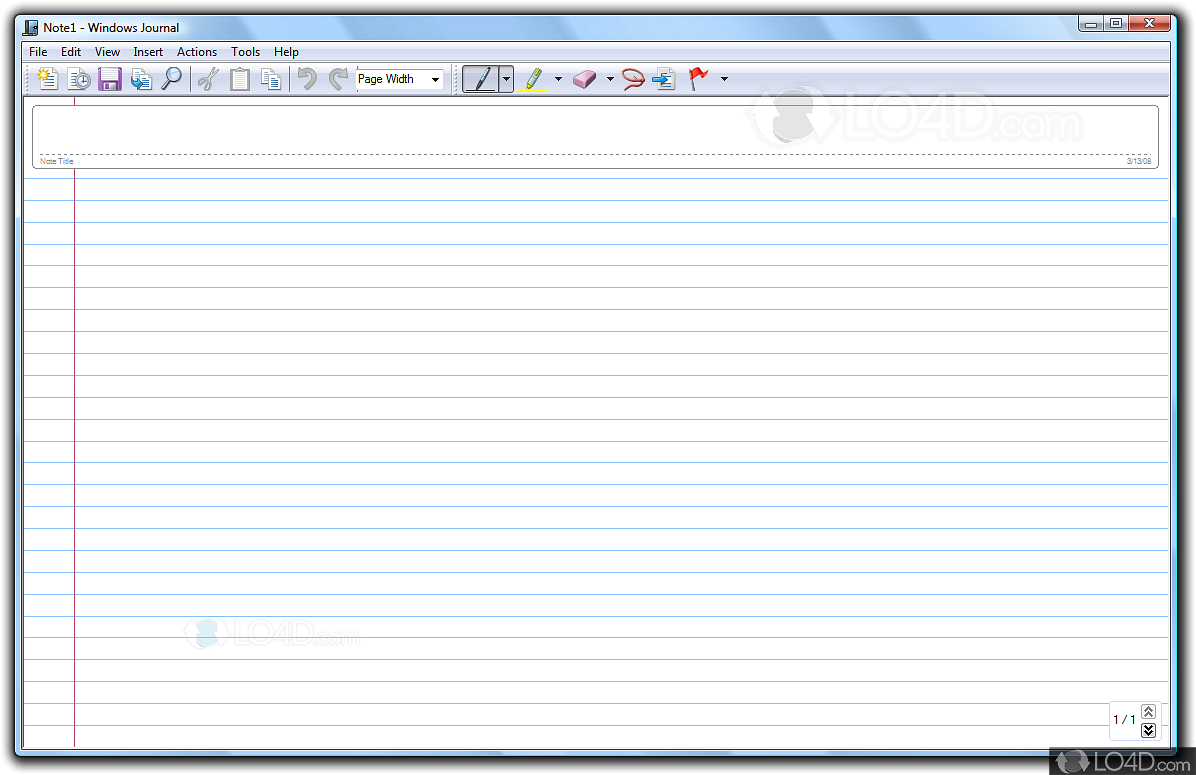Open the Flag options dropdown arrow
Screen dimensions: 1196x775
pyautogui.click(x=724, y=79)
